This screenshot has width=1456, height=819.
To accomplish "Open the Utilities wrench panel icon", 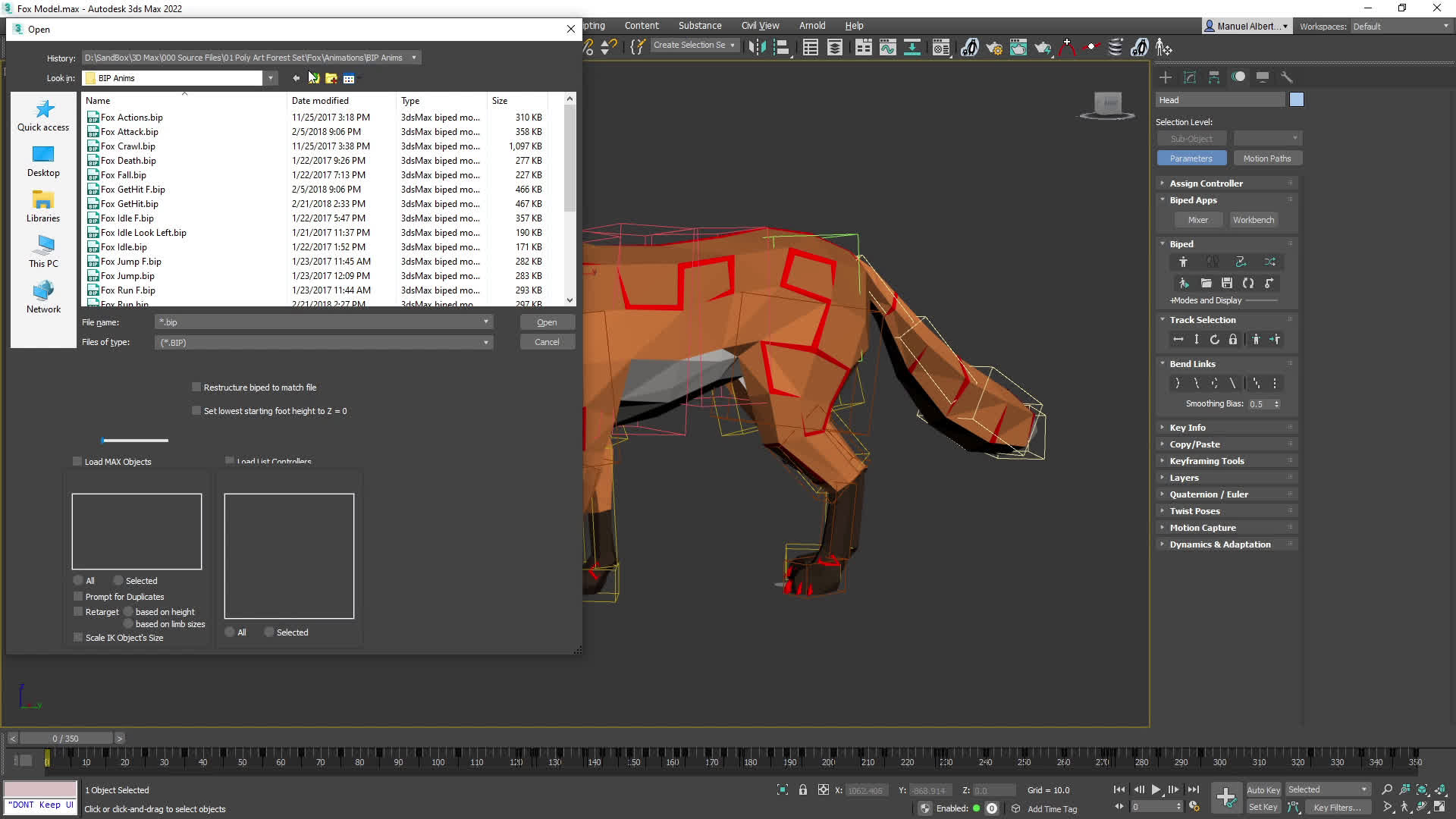I will (1286, 77).
